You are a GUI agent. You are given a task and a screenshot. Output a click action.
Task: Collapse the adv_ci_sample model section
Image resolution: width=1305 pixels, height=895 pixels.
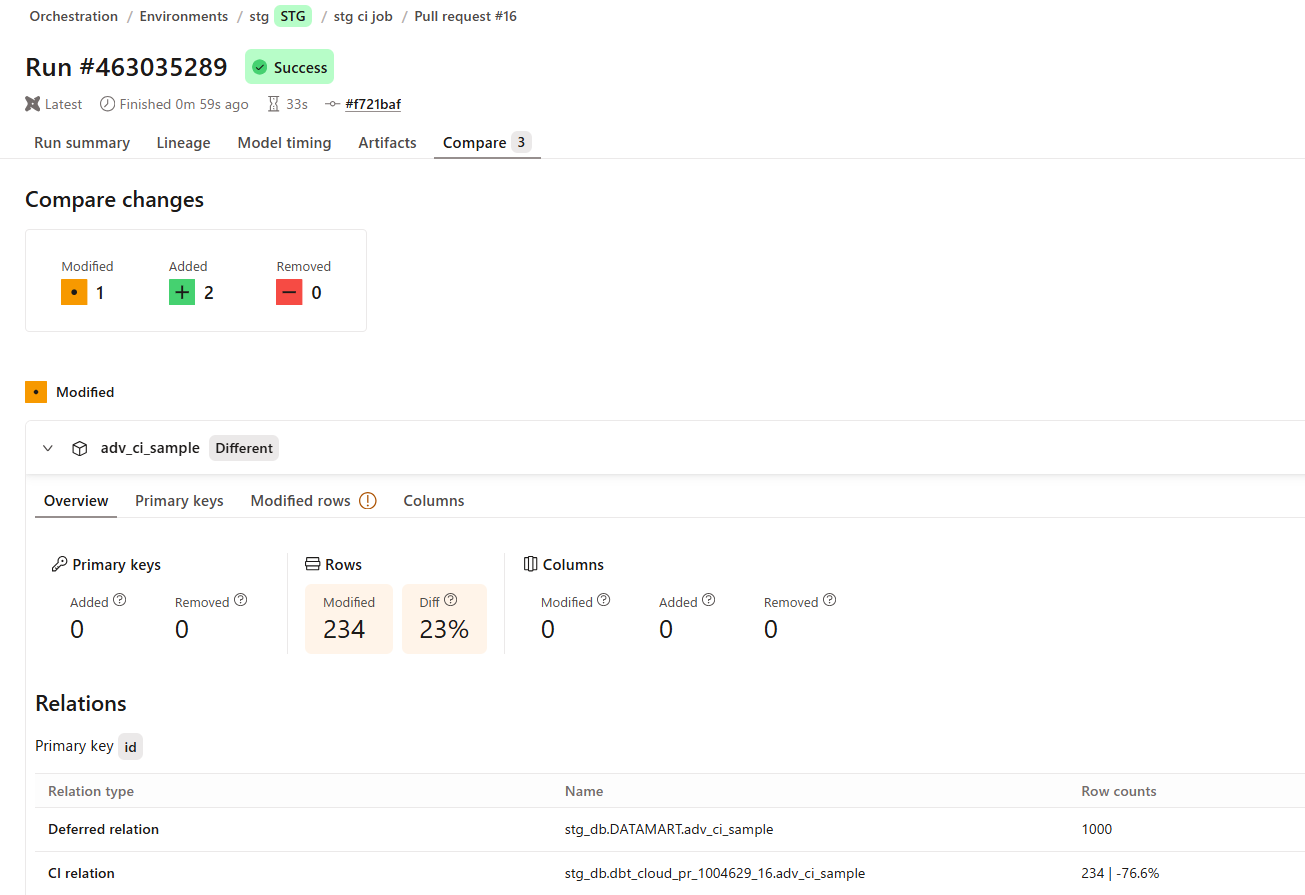(x=48, y=448)
